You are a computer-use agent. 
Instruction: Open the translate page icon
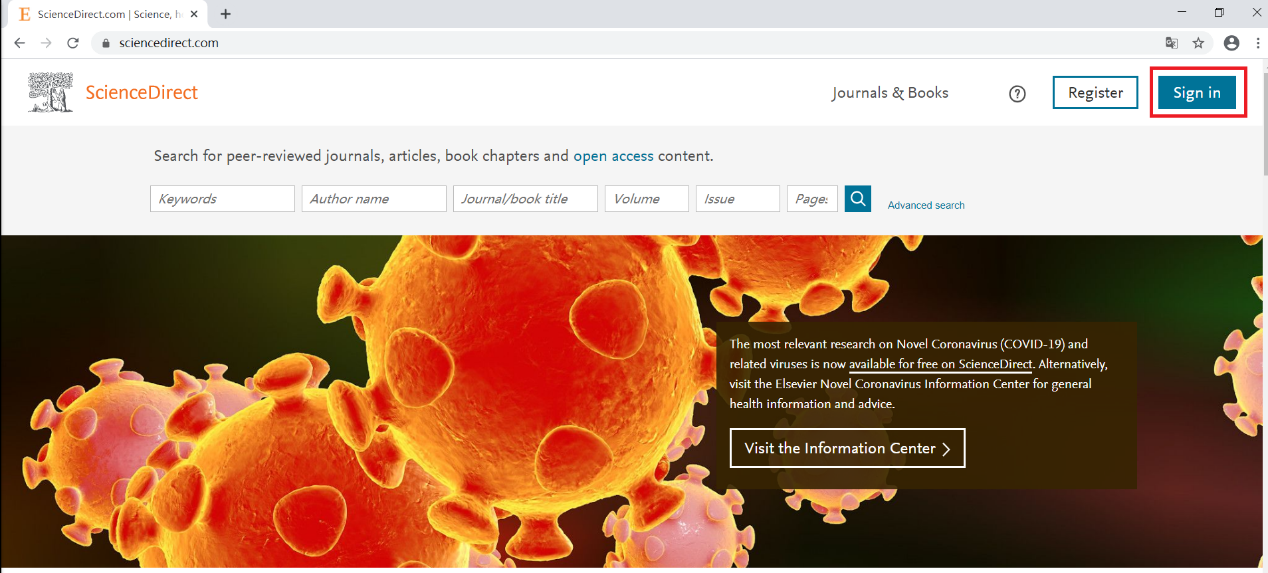[1171, 43]
